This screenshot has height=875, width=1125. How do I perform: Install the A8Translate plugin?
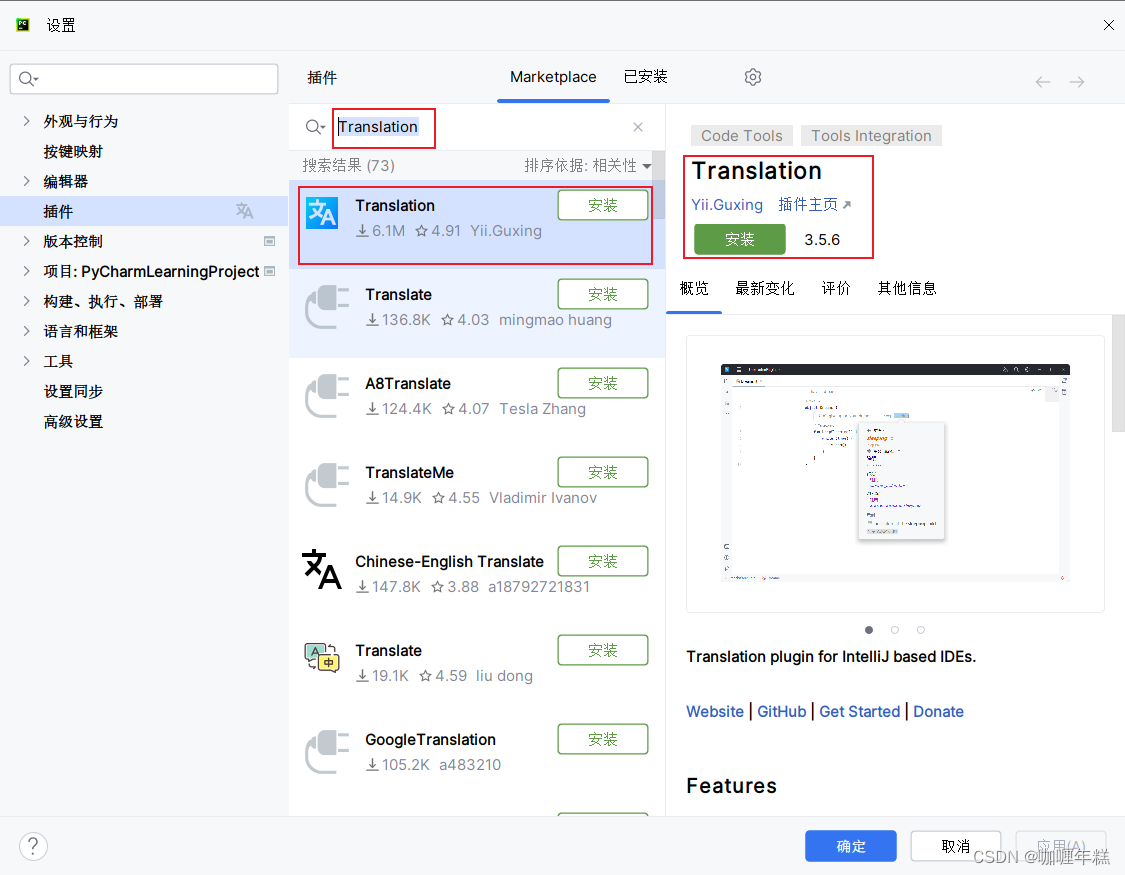point(603,383)
